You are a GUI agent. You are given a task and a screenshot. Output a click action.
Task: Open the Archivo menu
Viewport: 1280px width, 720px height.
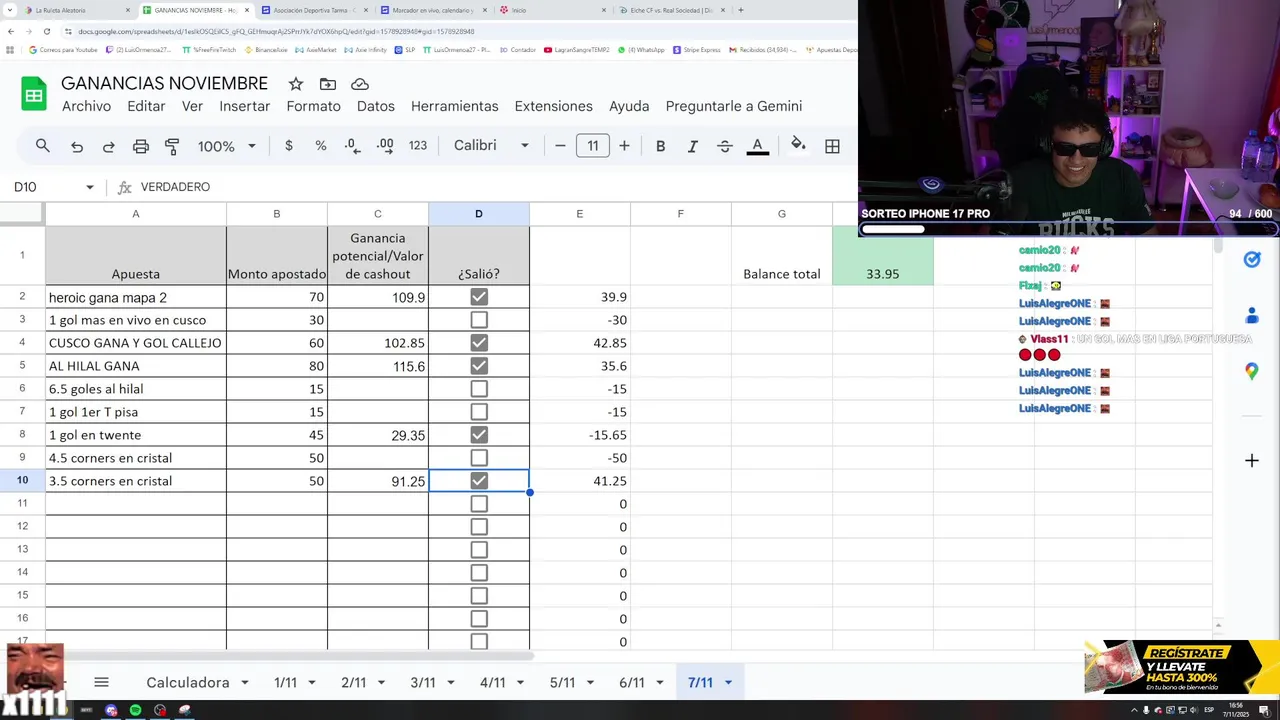pyautogui.click(x=86, y=106)
